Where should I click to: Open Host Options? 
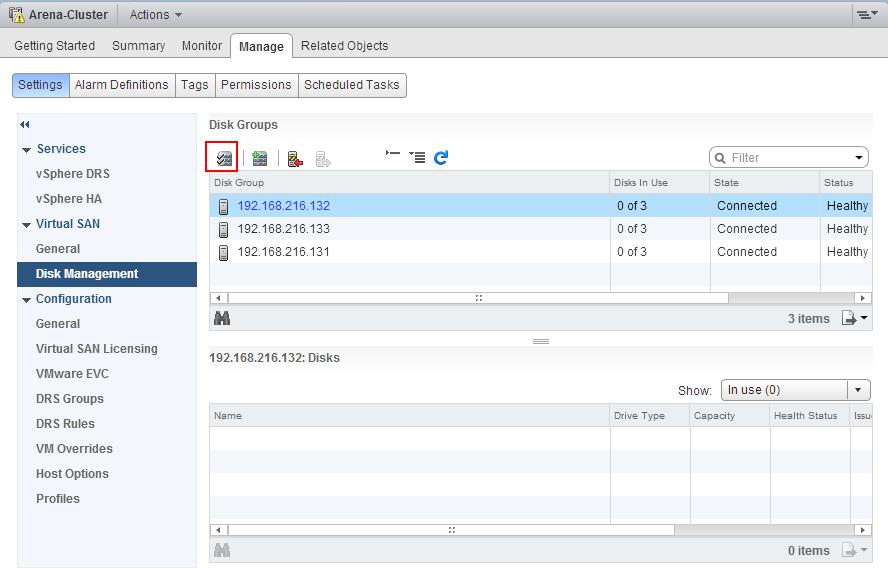tap(72, 473)
